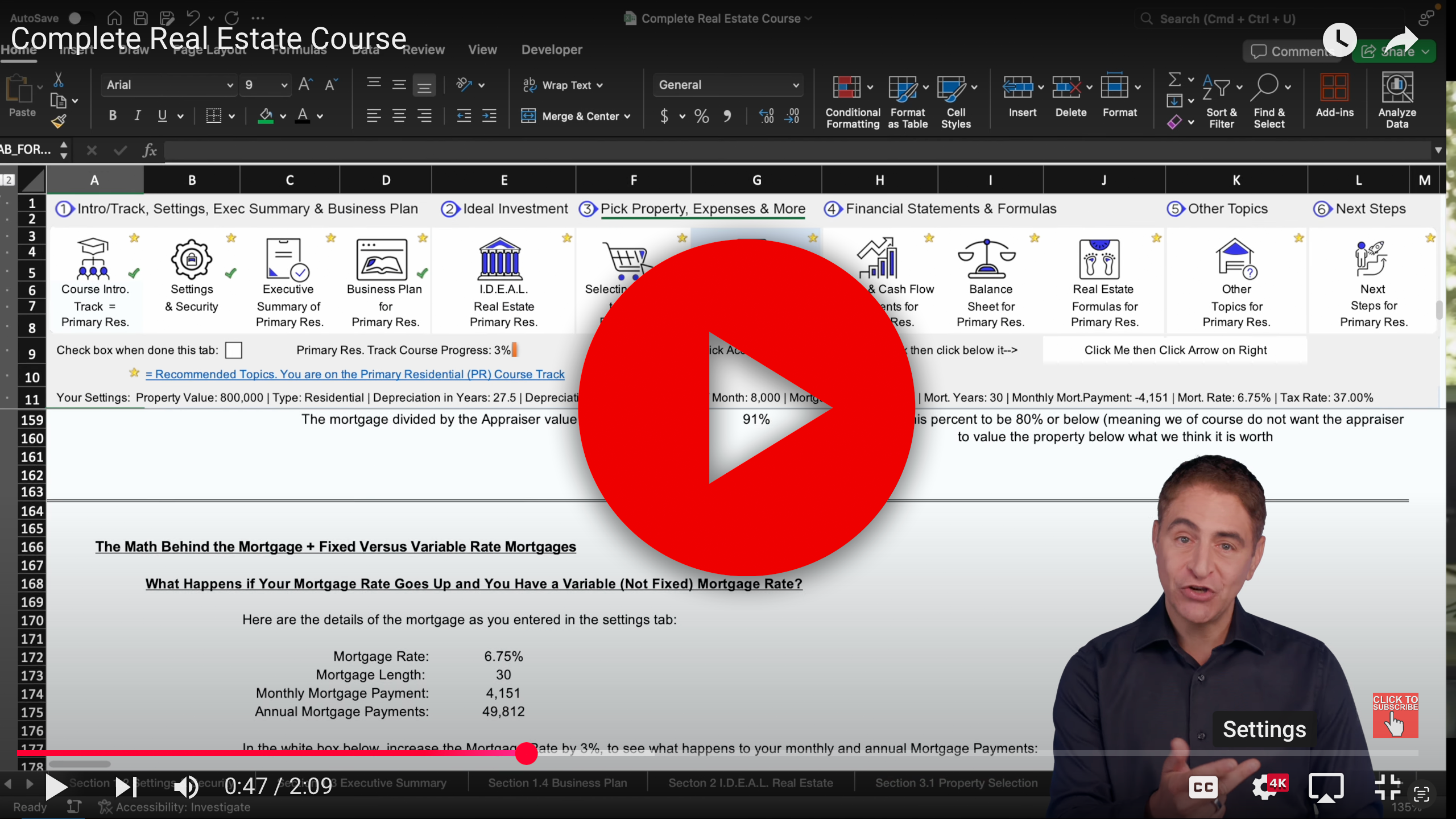This screenshot has height=819, width=1456.
Task: Click the Decrease Indent icon
Action: coord(464,116)
